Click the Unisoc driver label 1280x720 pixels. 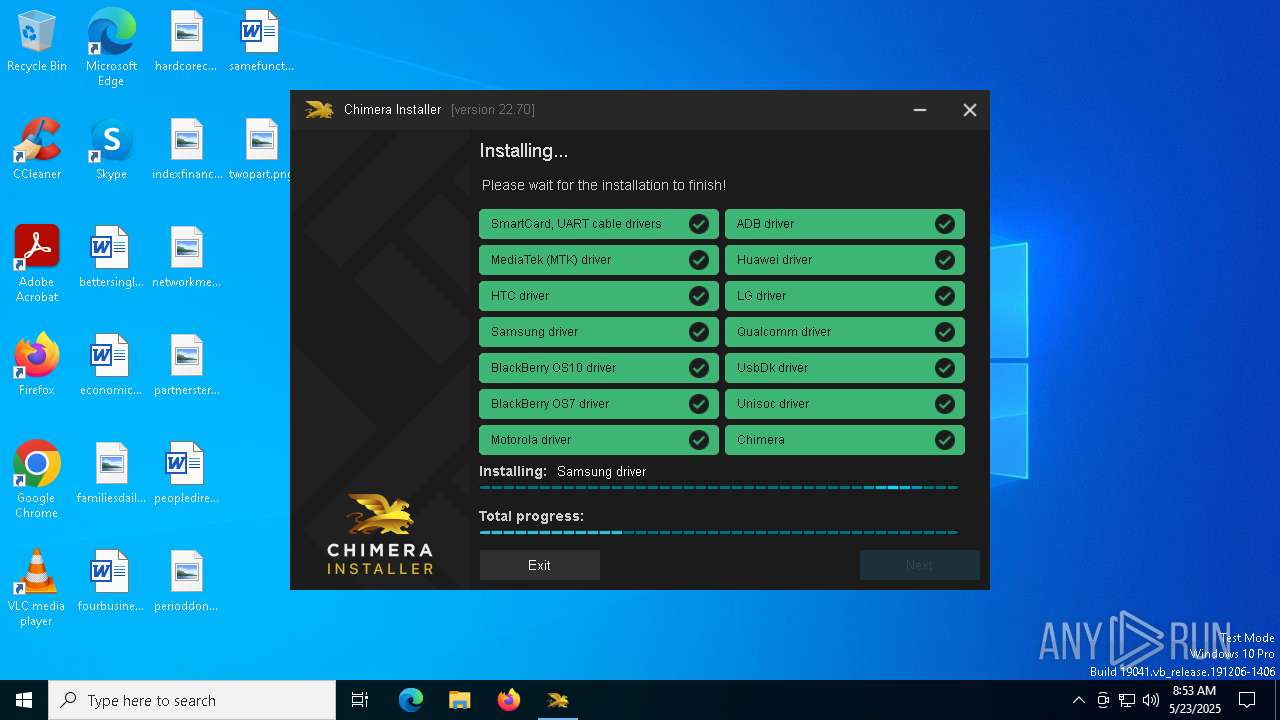tap(773, 404)
